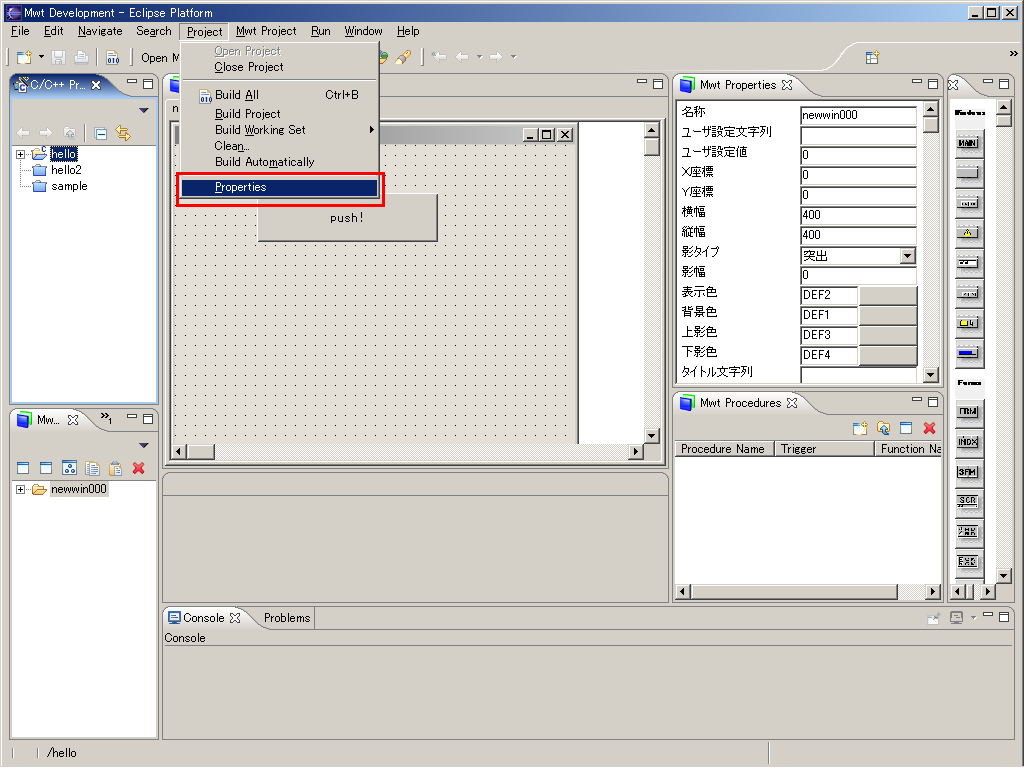Click the Open Perspective icon
1024x768 pixels.
pyautogui.click(x=872, y=57)
